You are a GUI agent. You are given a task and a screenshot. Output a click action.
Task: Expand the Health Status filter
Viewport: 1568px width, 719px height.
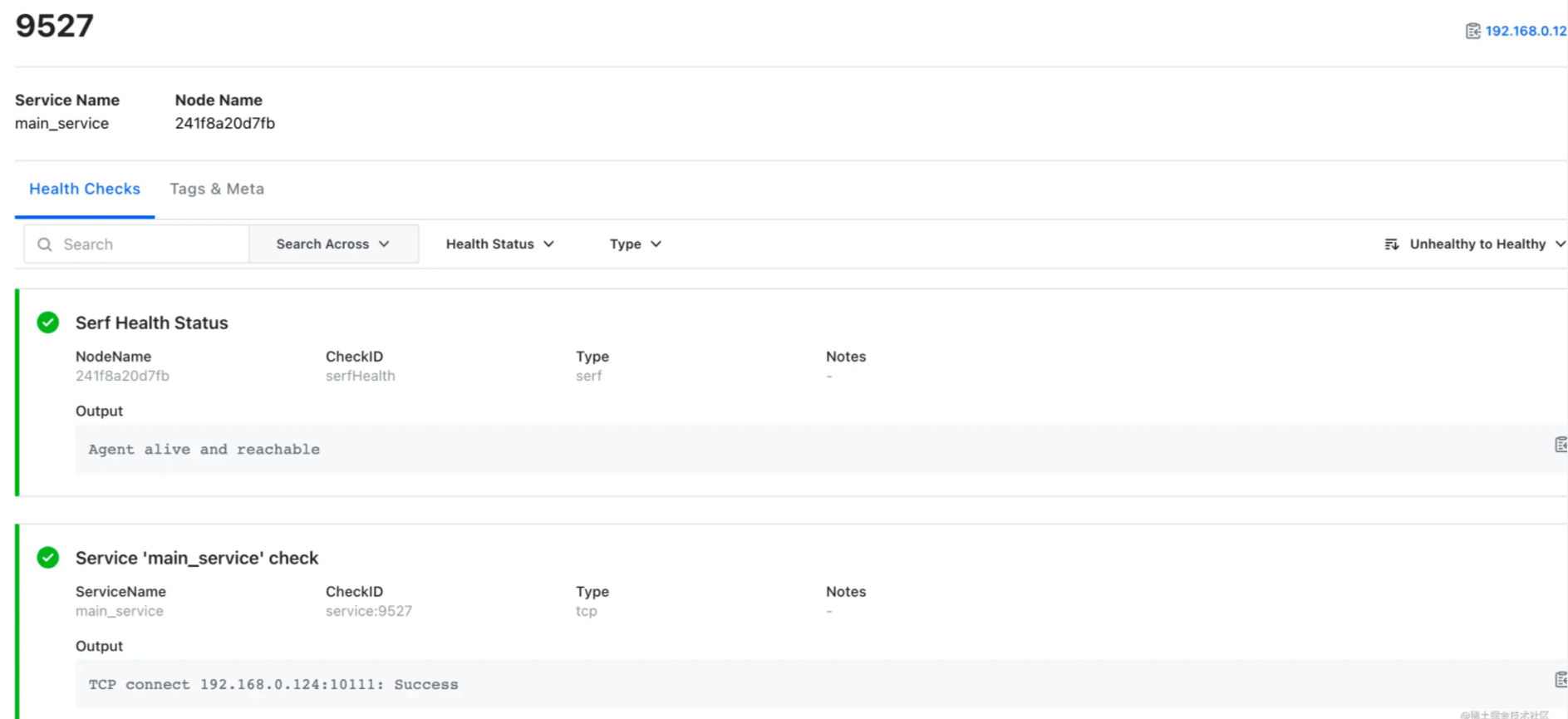click(x=499, y=244)
